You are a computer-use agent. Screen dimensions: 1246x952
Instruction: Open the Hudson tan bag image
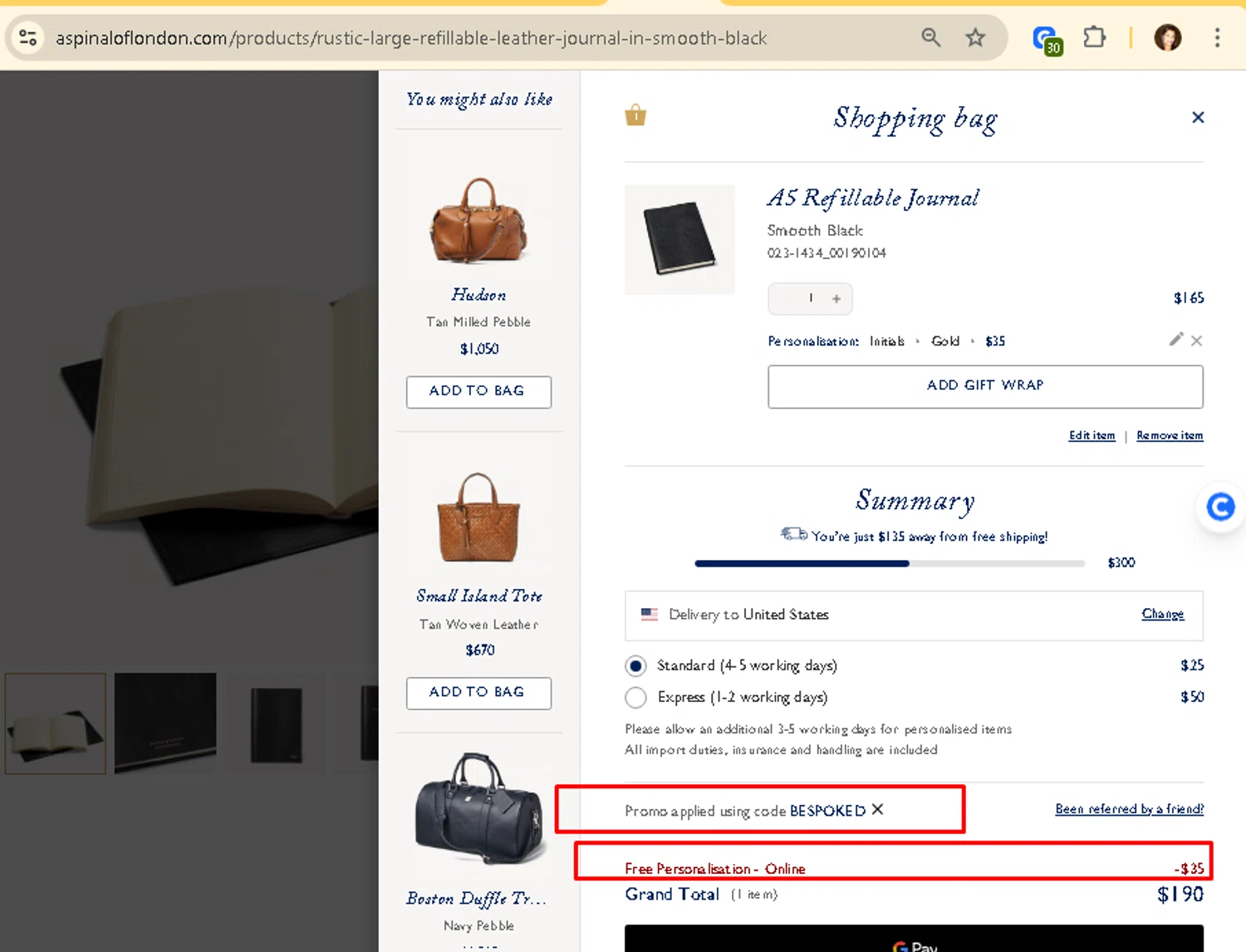478,220
